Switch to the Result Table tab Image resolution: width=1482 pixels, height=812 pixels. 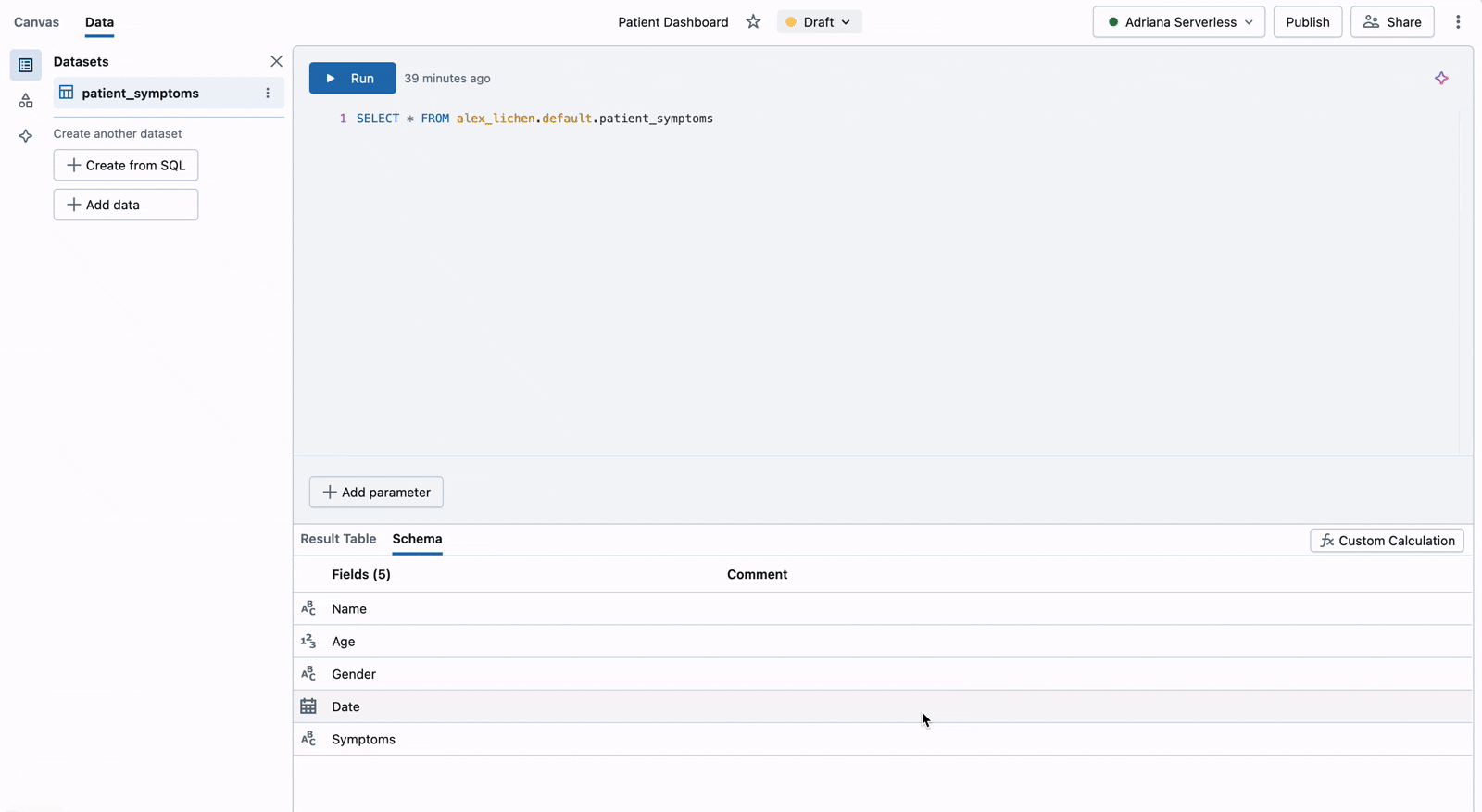tap(338, 539)
